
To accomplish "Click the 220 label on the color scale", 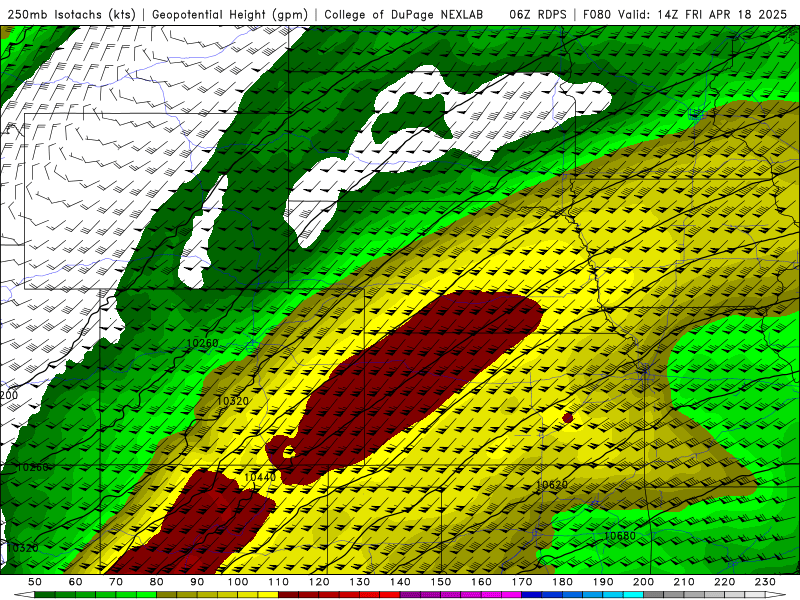I will 724,582.
